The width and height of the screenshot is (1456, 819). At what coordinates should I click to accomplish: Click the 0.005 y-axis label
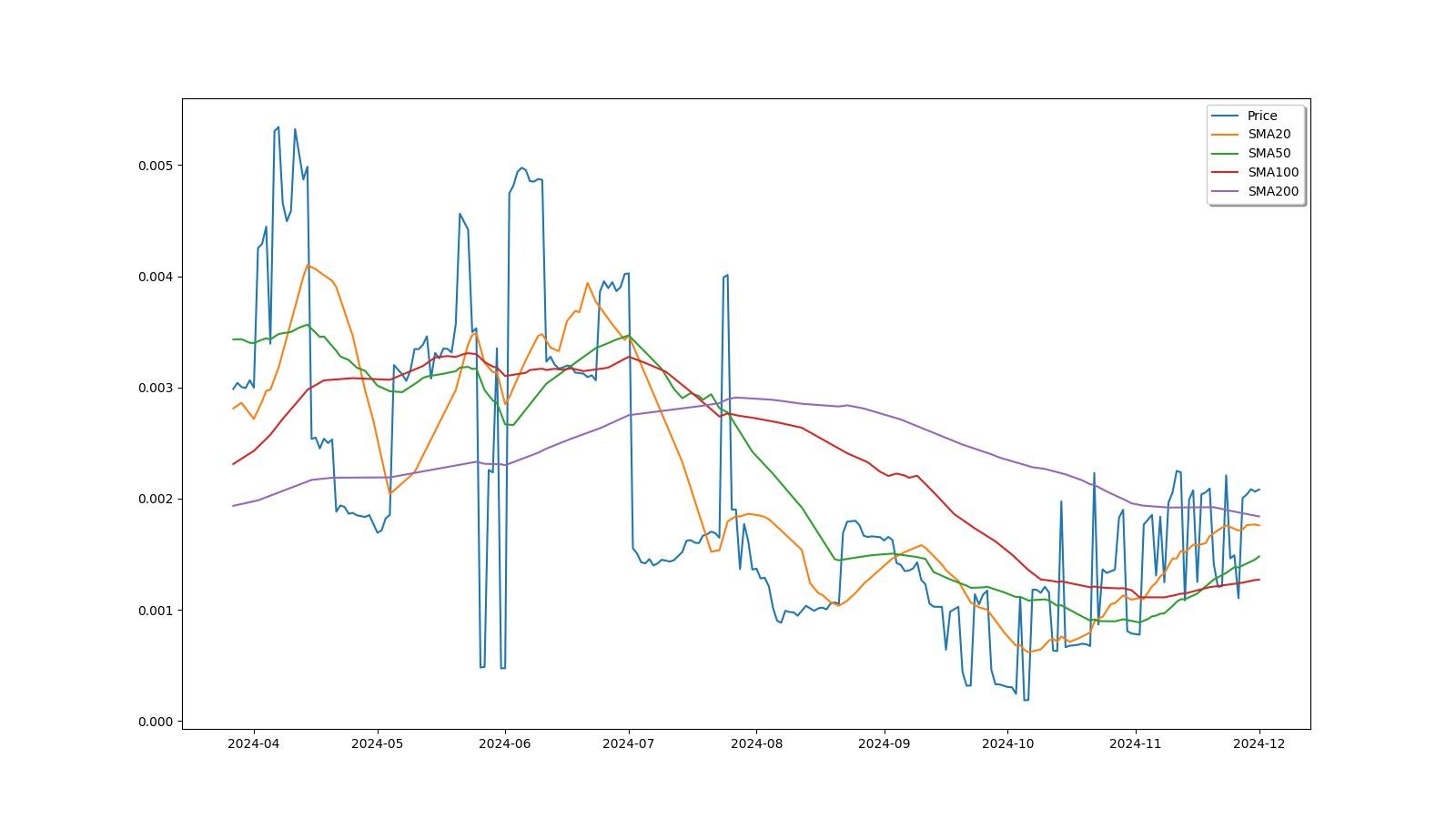click(155, 166)
